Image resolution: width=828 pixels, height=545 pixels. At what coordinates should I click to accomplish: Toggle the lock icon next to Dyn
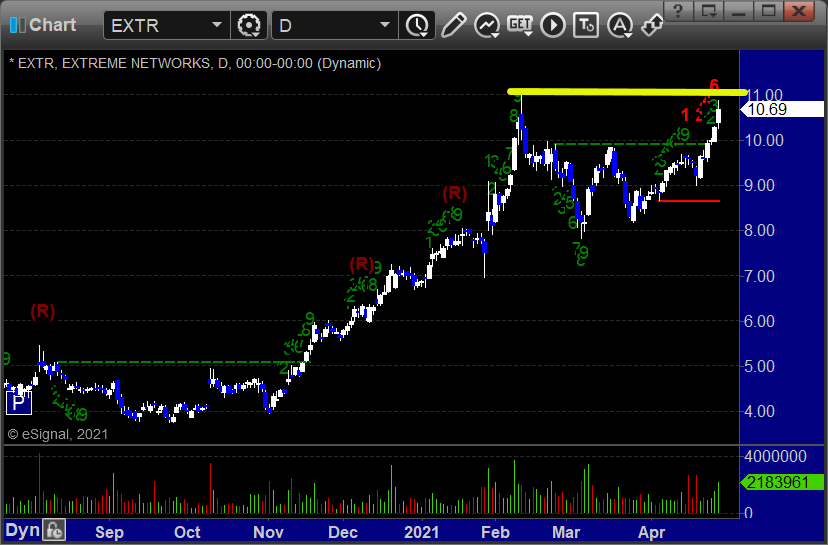click(x=54, y=530)
